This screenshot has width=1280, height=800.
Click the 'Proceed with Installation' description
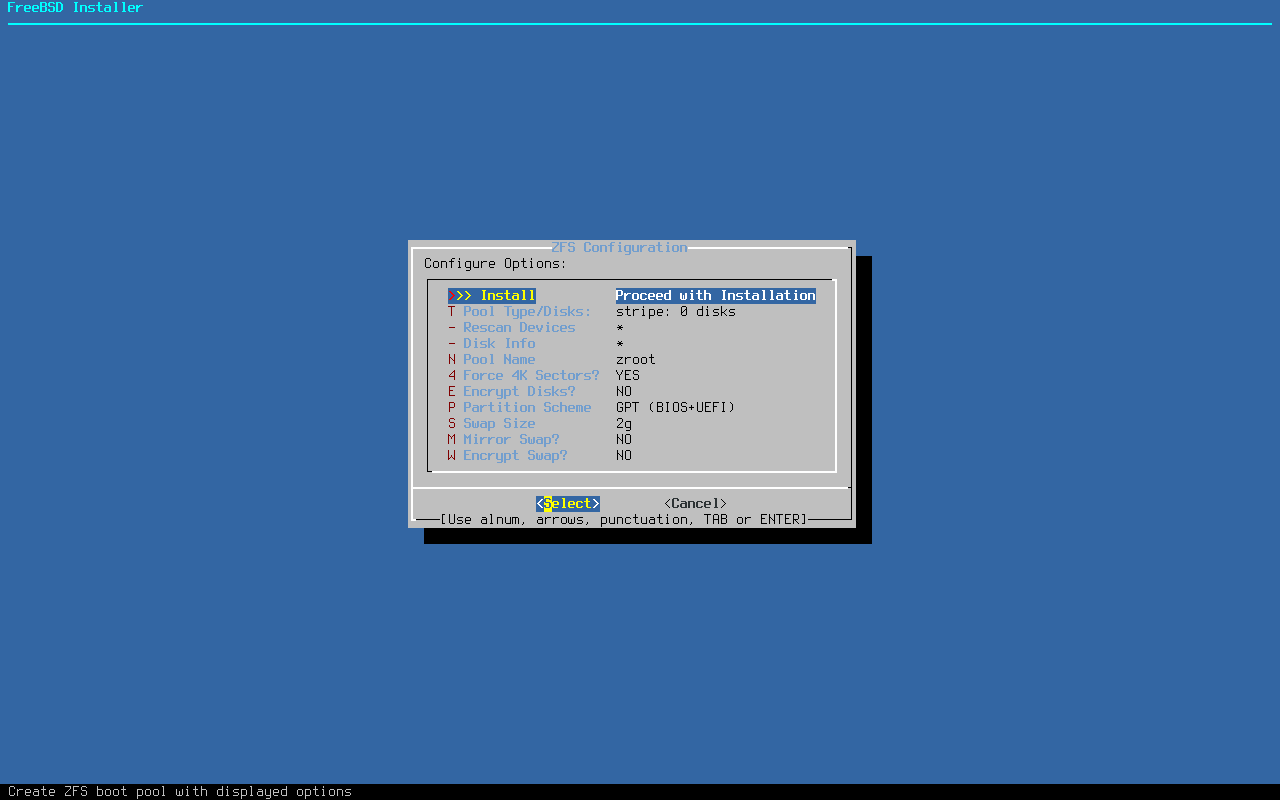[716, 295]
